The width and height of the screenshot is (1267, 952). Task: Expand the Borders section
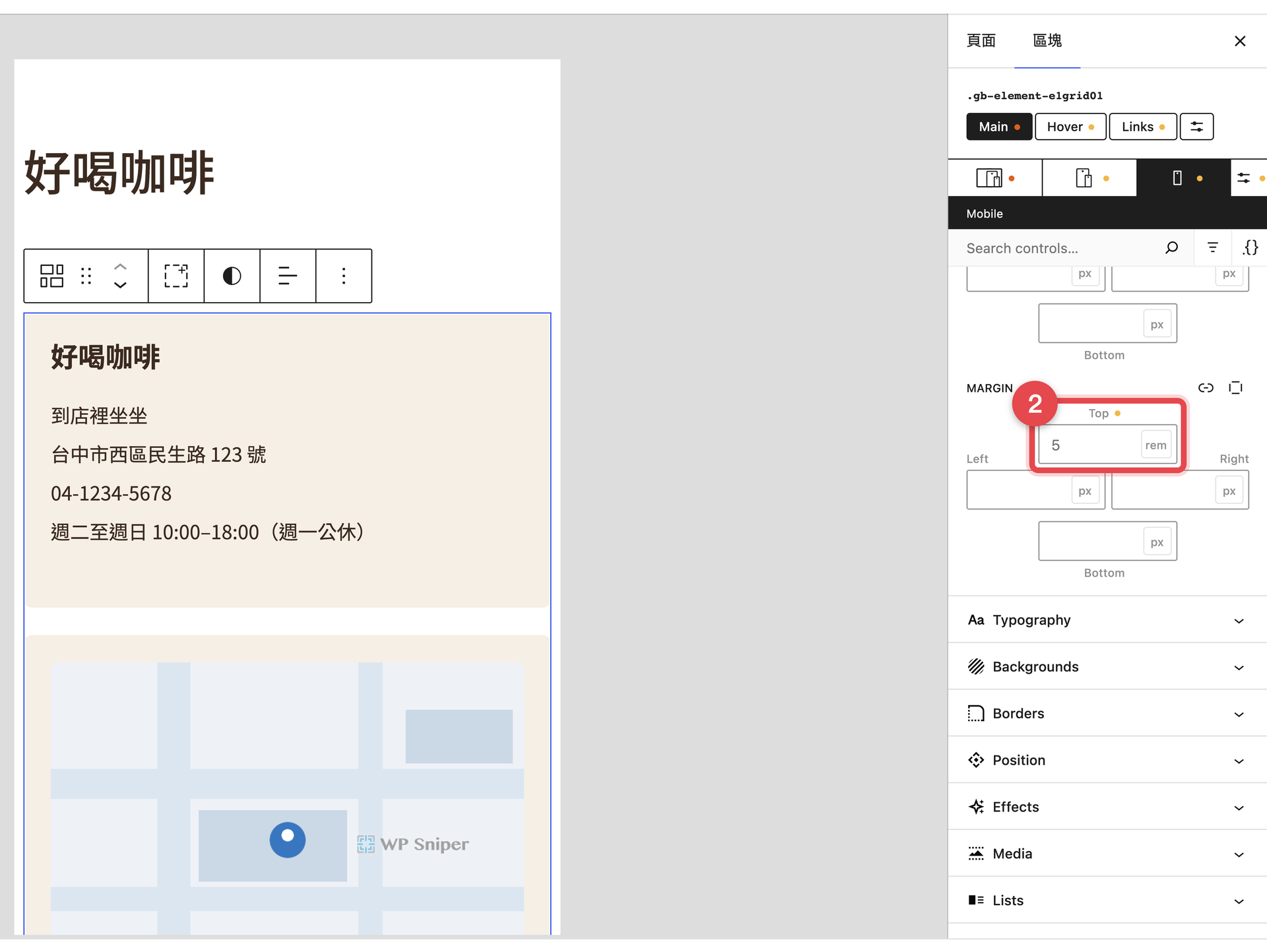click(x=1107, y=714)
